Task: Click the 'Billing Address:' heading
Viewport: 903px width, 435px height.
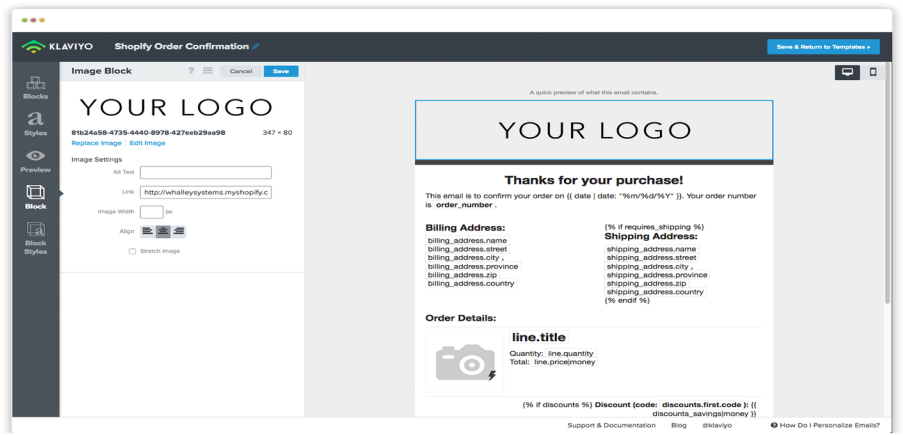Action: [x=465, y=228]
